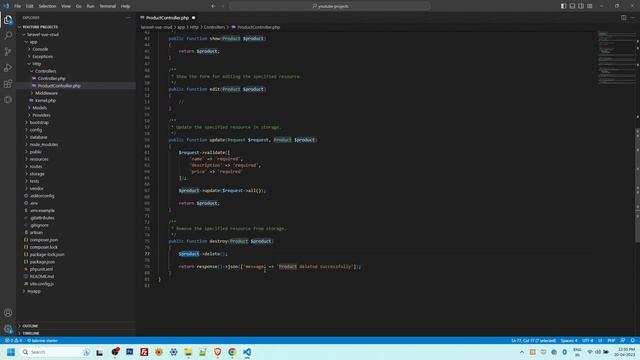Open vite.config.js in the file tree
Viewport: 640px width, 360px height.
pos(42,284)
